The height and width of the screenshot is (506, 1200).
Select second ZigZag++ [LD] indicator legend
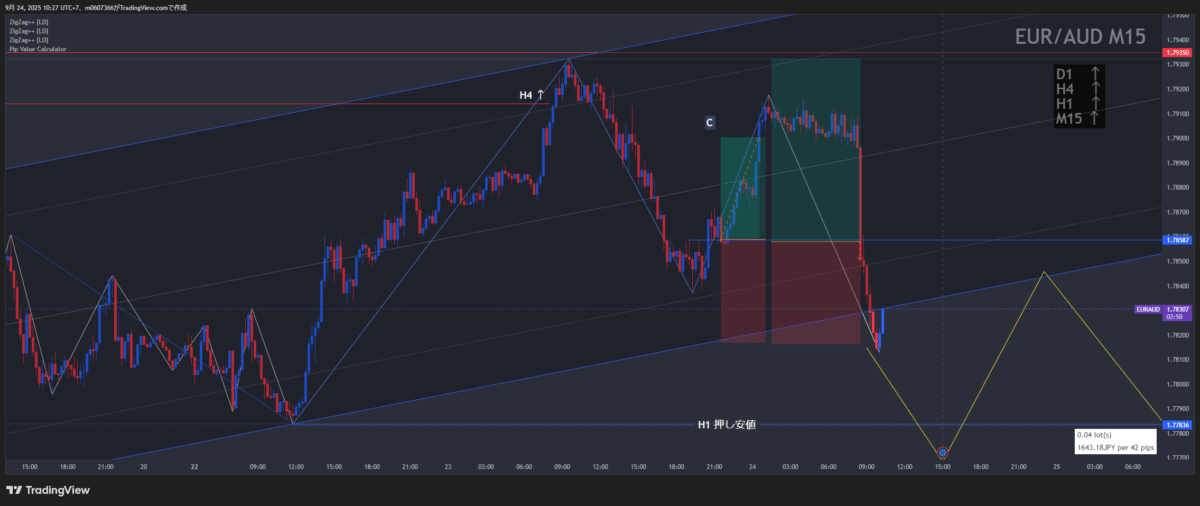[28, 31]
